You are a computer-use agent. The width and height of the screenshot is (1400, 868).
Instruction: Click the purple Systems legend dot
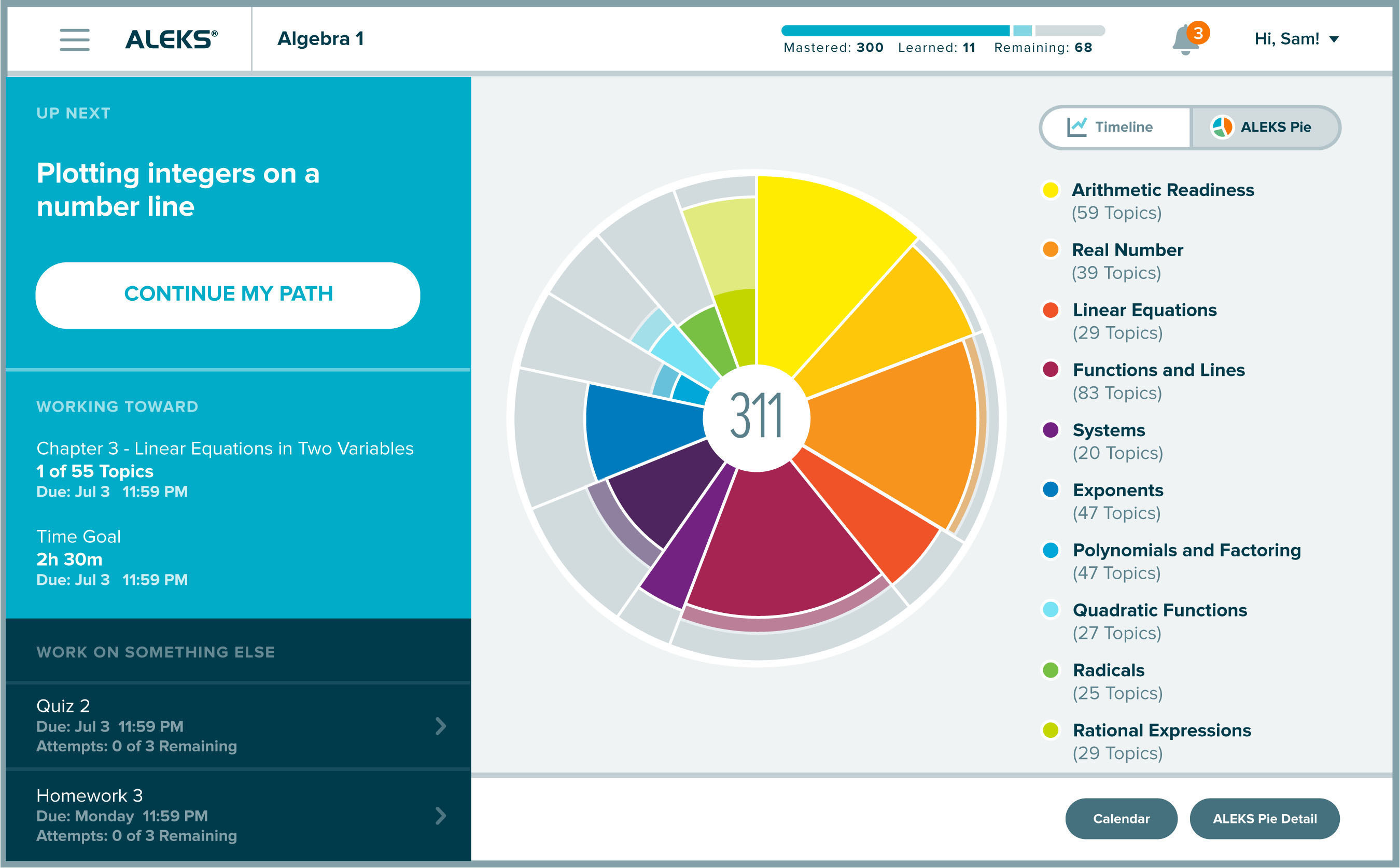1050,430
